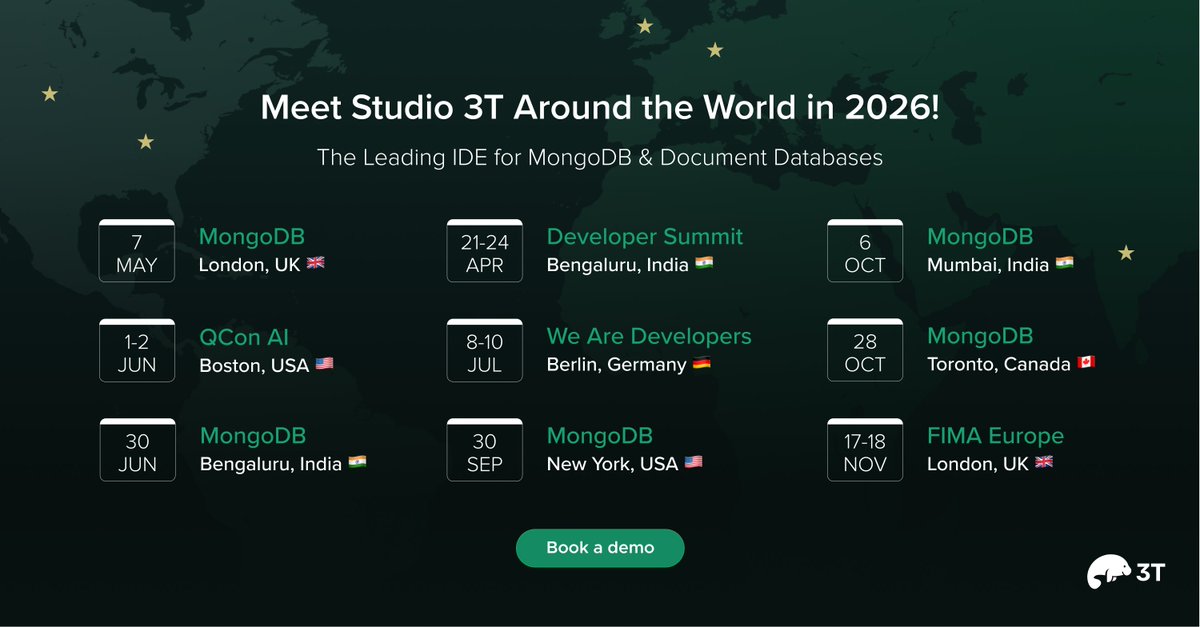Open the We Are Developers event title

point(649,337)
